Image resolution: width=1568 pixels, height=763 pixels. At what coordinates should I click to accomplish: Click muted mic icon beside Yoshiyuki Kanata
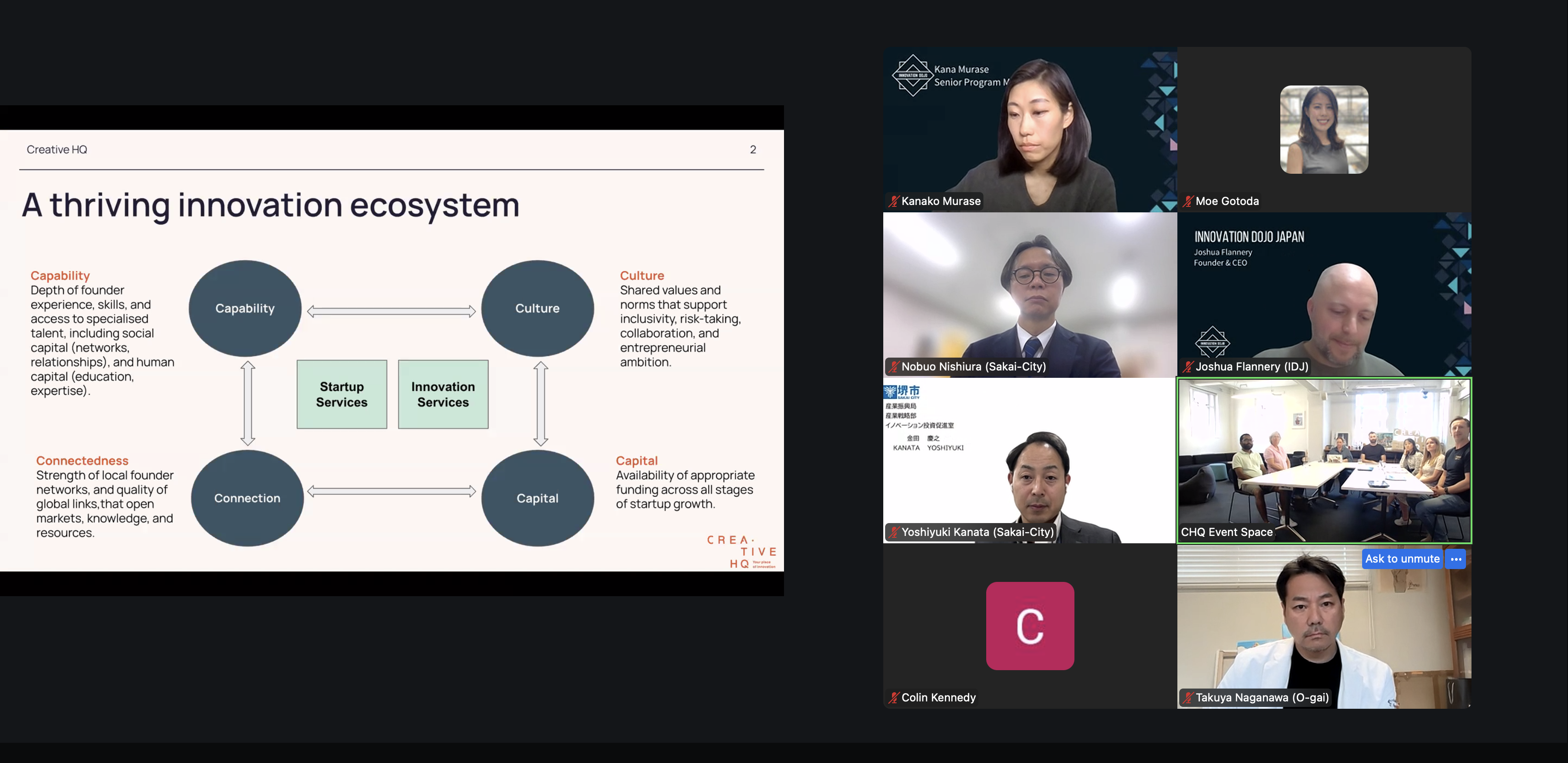pos(893,532)
